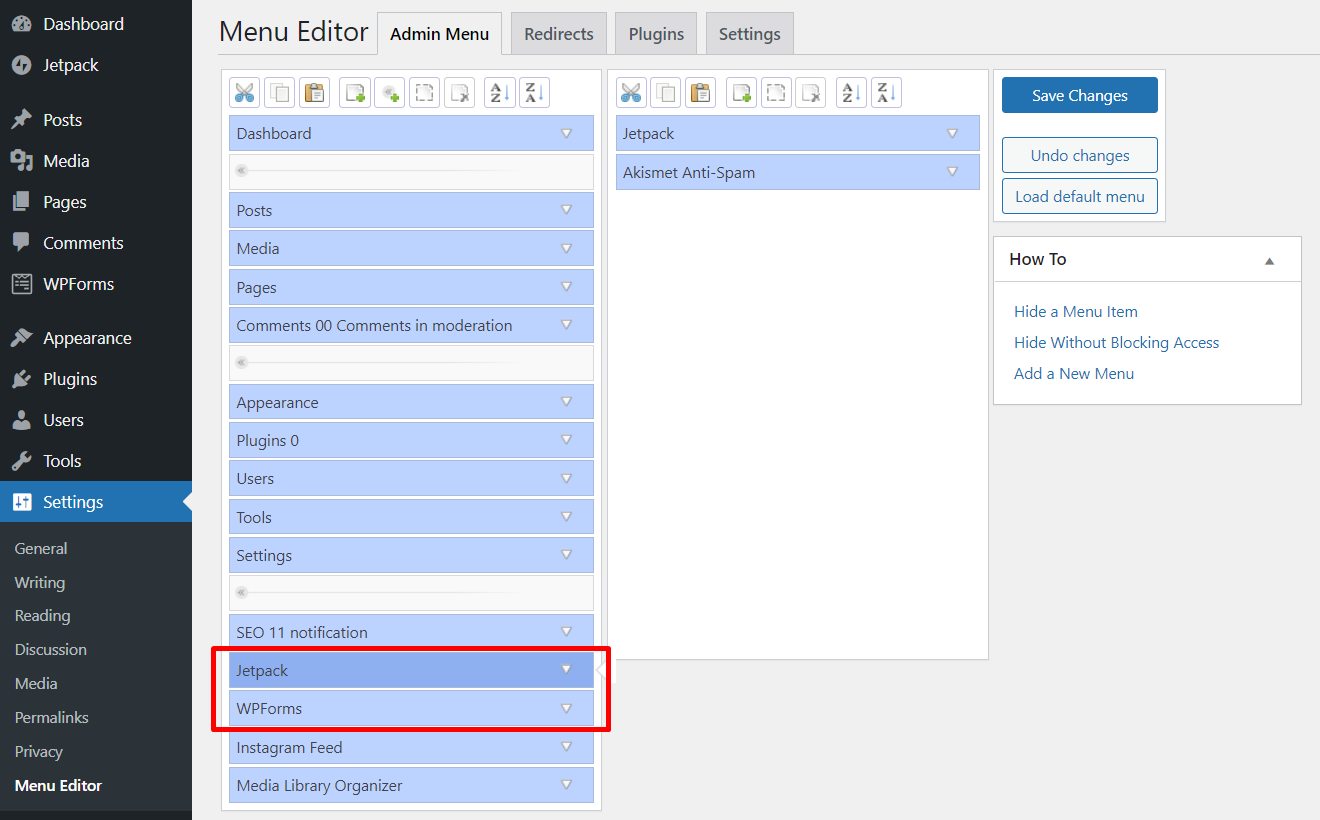The height and width of the screenshot is (820, 1320).
Task: Click the WPForms icon in the WordPress sidebar
Action: [22, 284]
